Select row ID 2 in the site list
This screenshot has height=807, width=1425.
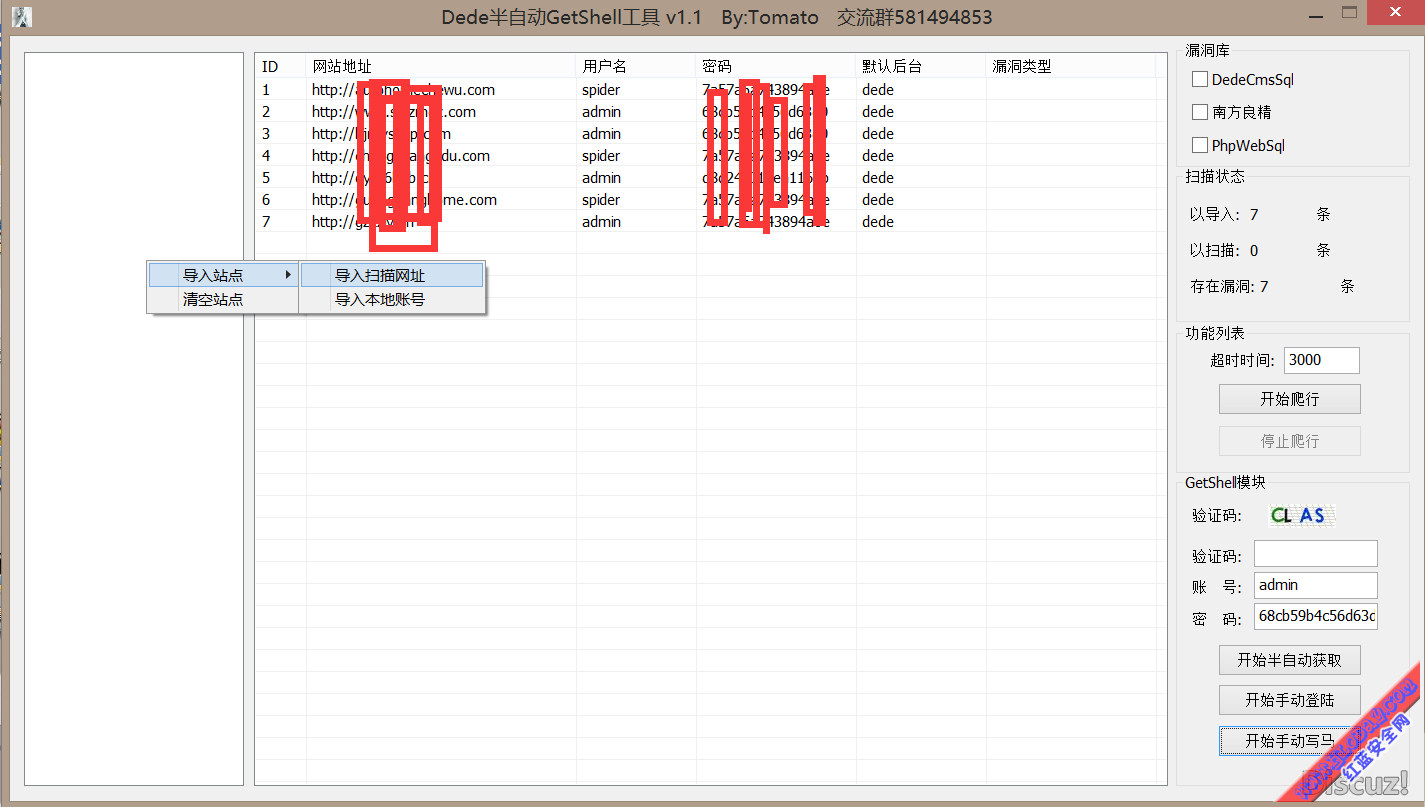pos(710,112)
